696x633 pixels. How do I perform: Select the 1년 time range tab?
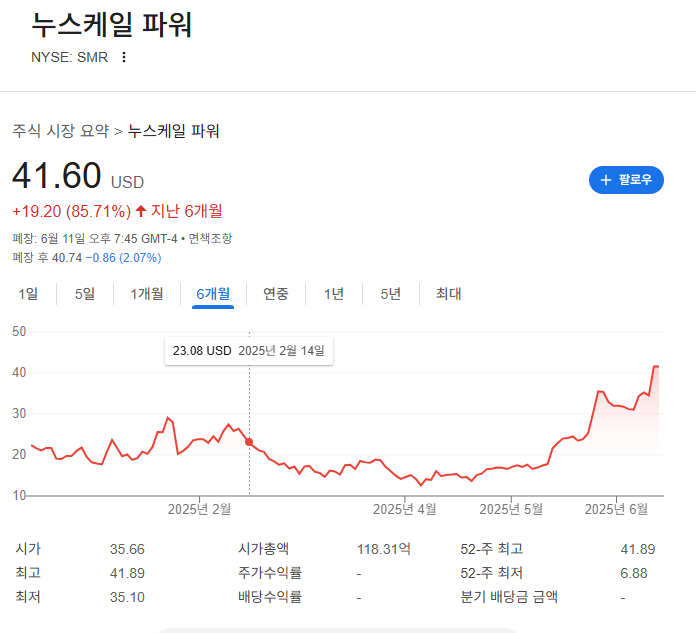coord(334,294)
